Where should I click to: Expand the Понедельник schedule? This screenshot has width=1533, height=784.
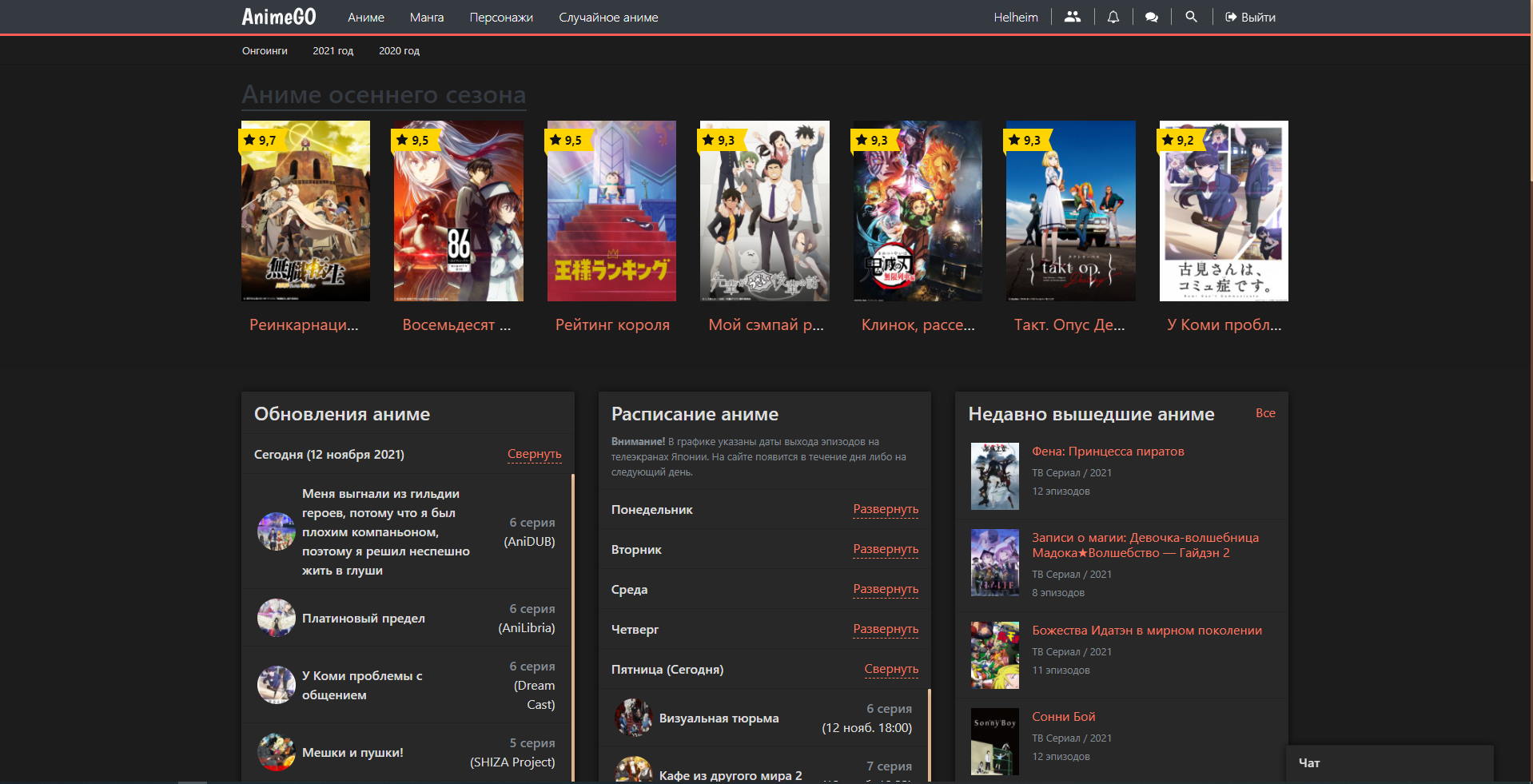point(885,509)
